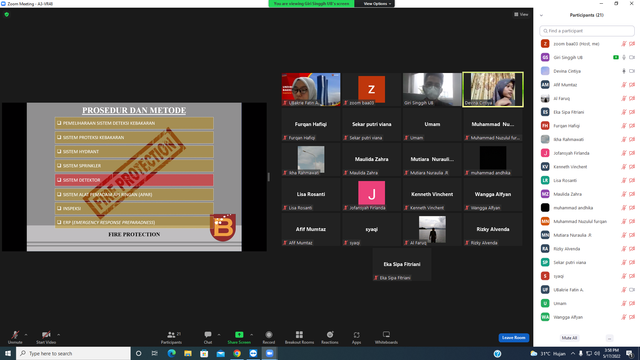Screen dimensions: 640x360
Task: Open the more options button beside Mute All
Action: (609, 338)
